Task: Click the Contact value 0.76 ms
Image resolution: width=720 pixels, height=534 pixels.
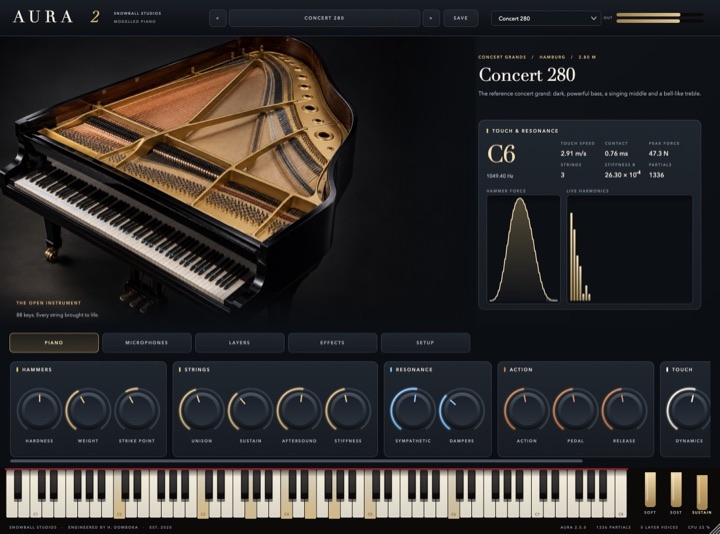Action: point(616,153)
